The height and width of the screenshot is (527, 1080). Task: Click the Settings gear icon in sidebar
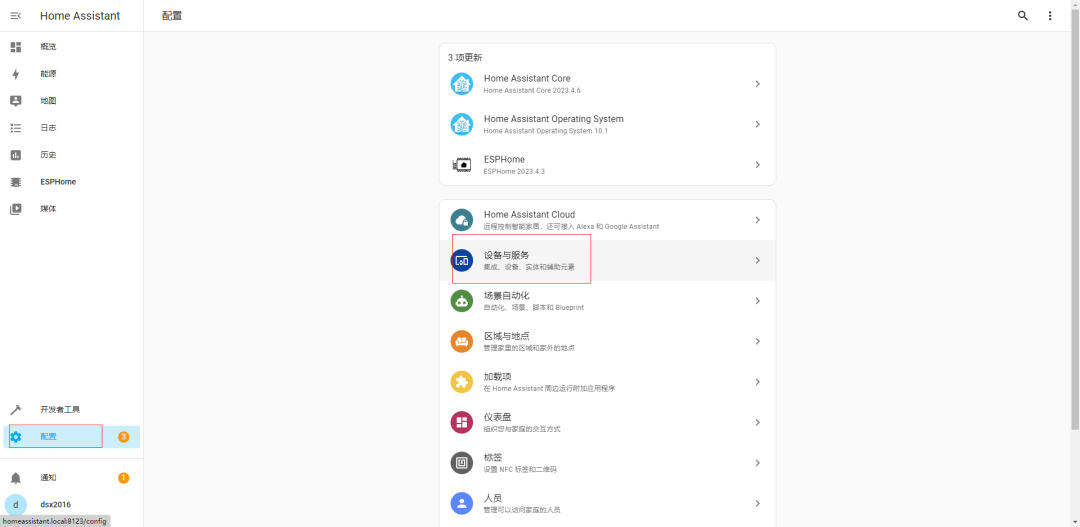[16, 437]
